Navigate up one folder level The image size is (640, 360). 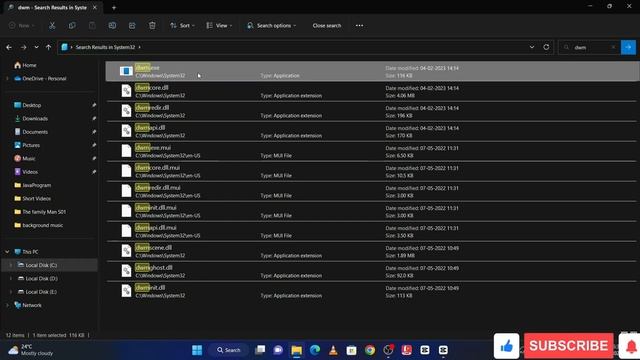click(49, 47)
